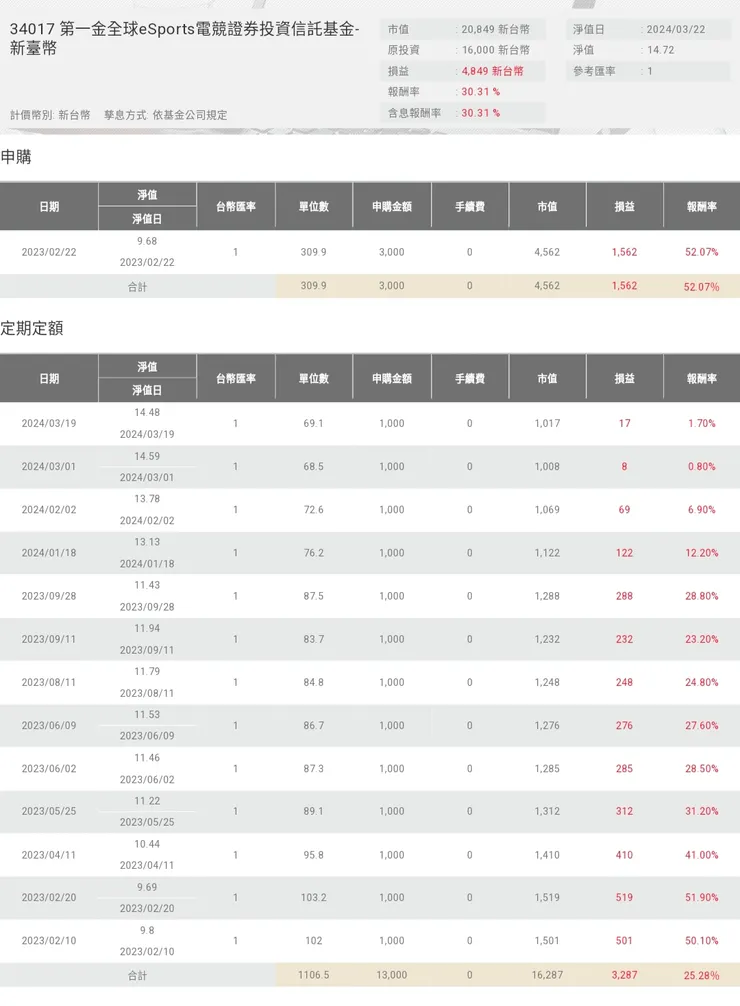This screenshot has width=740, height=1006.
Task: Select the 2024/02/02 row date
Action: pyautogui.click(x=49, y=509)
